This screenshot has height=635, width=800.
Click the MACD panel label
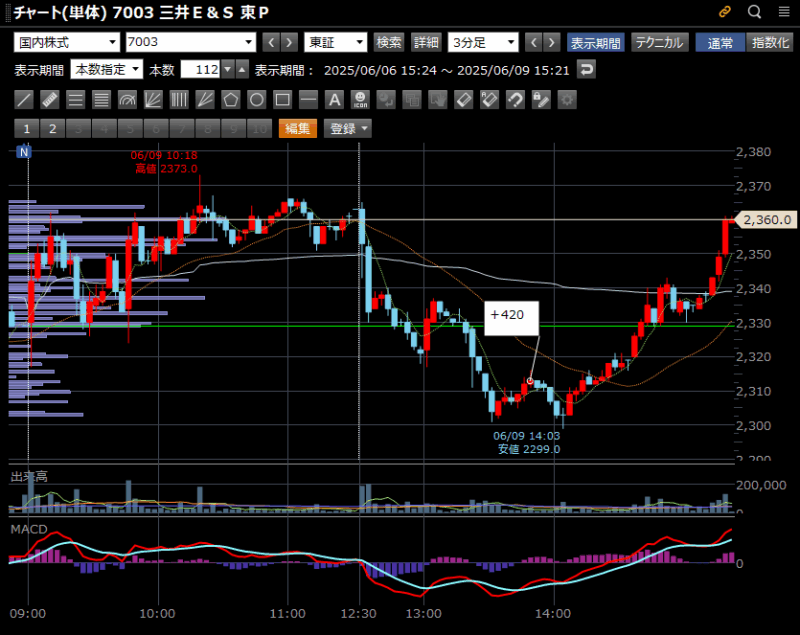(29, 529)
